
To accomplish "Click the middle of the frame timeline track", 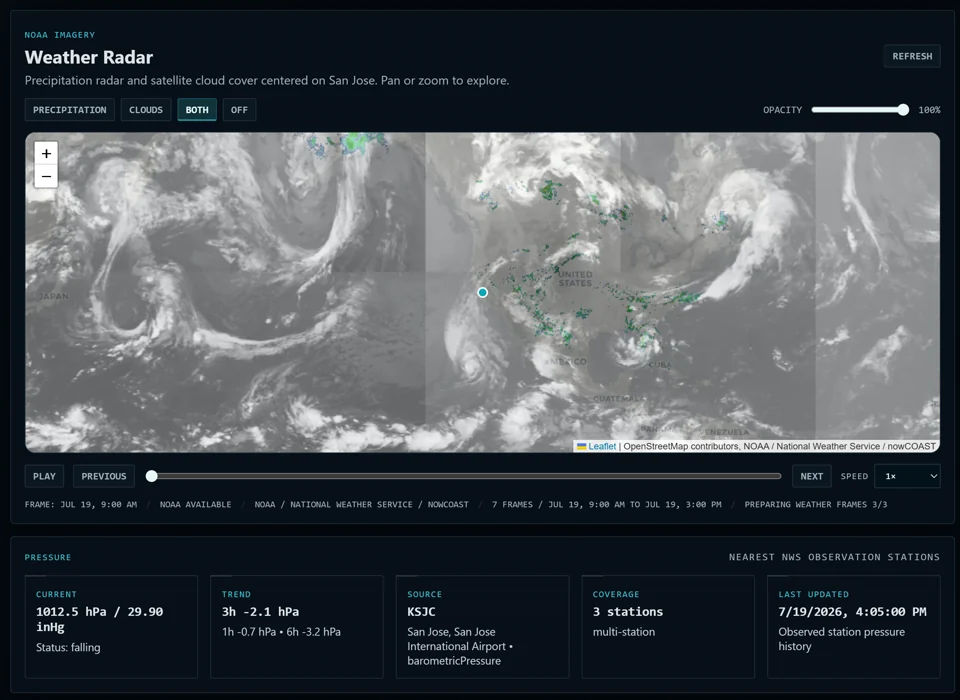I will point(463,476).
